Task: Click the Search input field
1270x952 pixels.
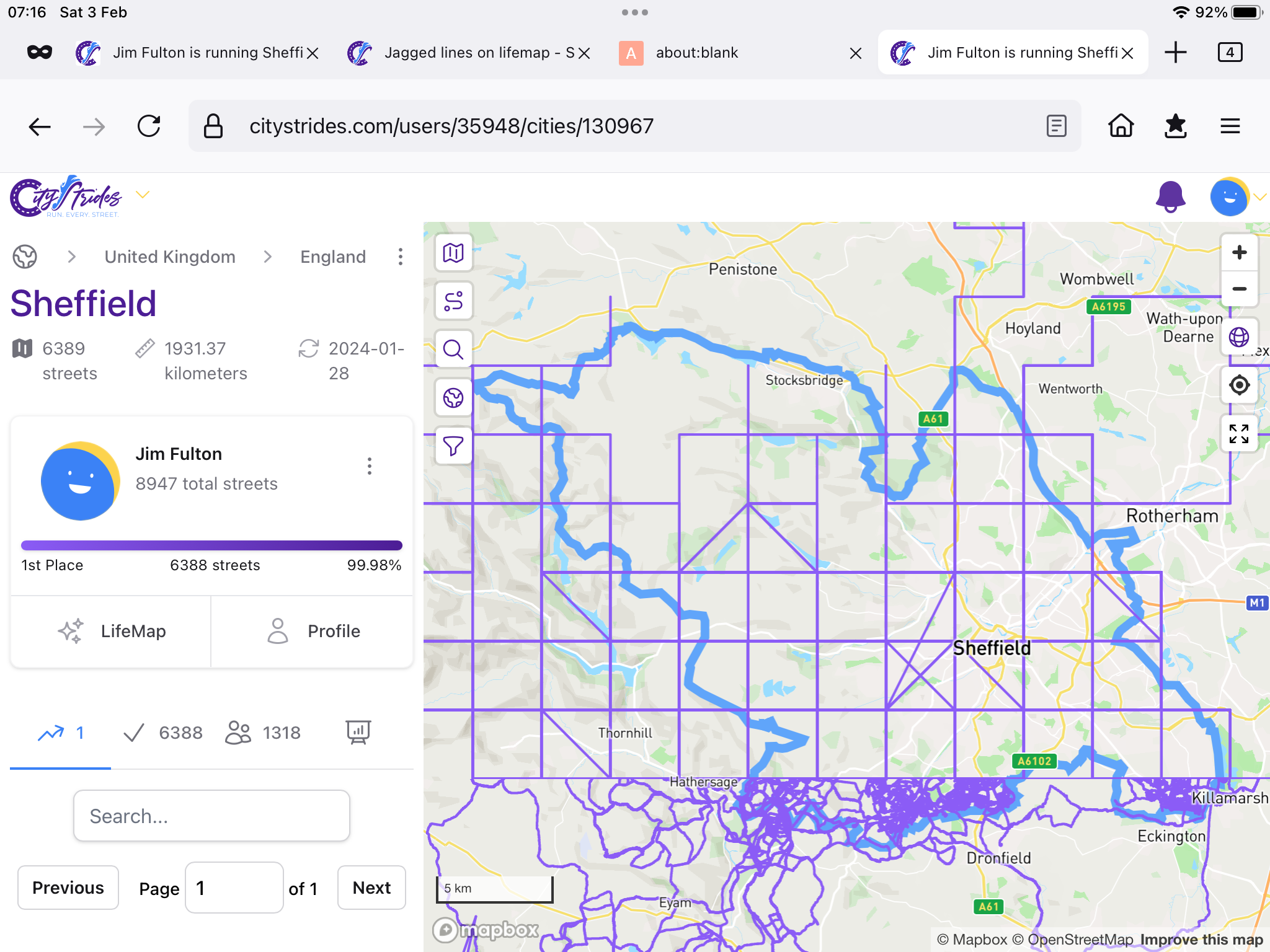Action: tap(211, 816)
